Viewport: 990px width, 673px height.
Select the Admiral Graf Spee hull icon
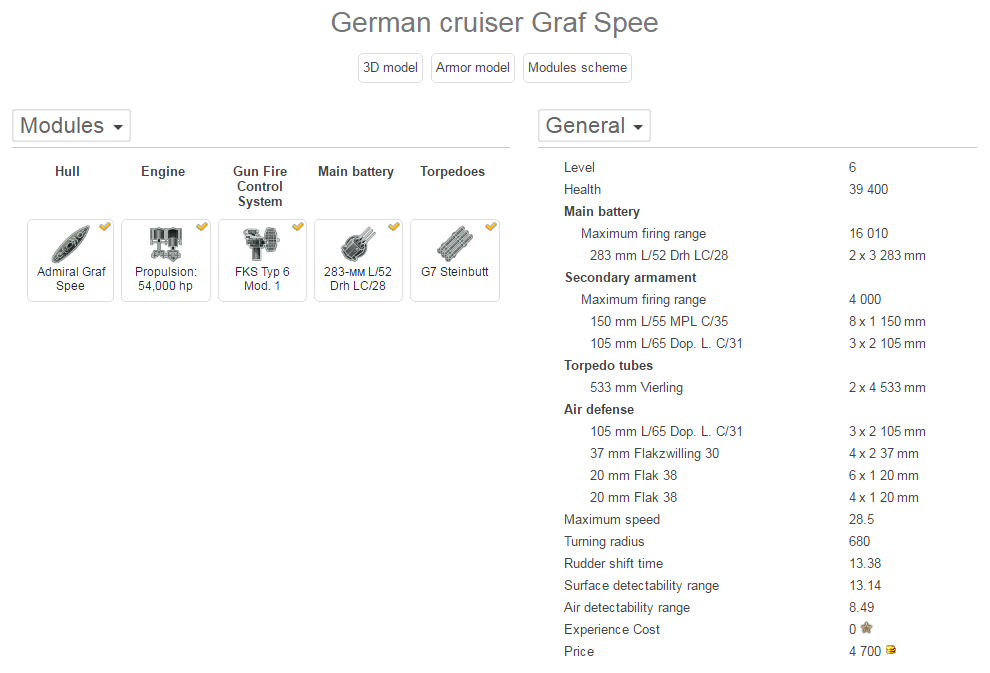coord(71,244)
